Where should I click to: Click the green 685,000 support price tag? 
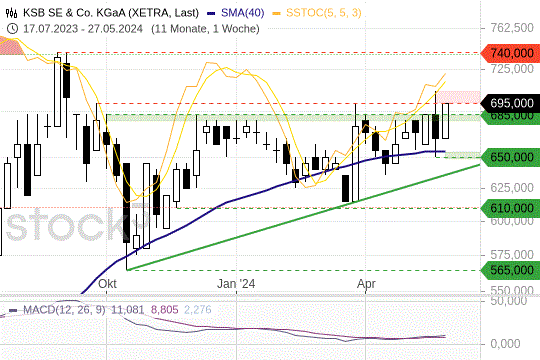tap(510, 118)
